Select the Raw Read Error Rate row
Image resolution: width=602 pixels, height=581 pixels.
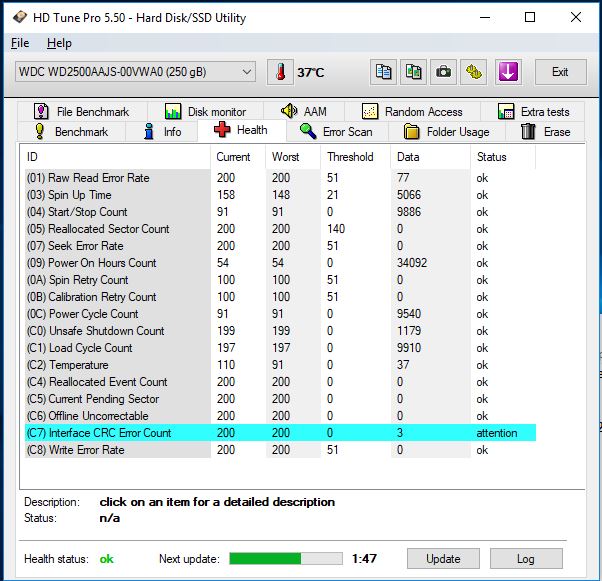point(280,178)
